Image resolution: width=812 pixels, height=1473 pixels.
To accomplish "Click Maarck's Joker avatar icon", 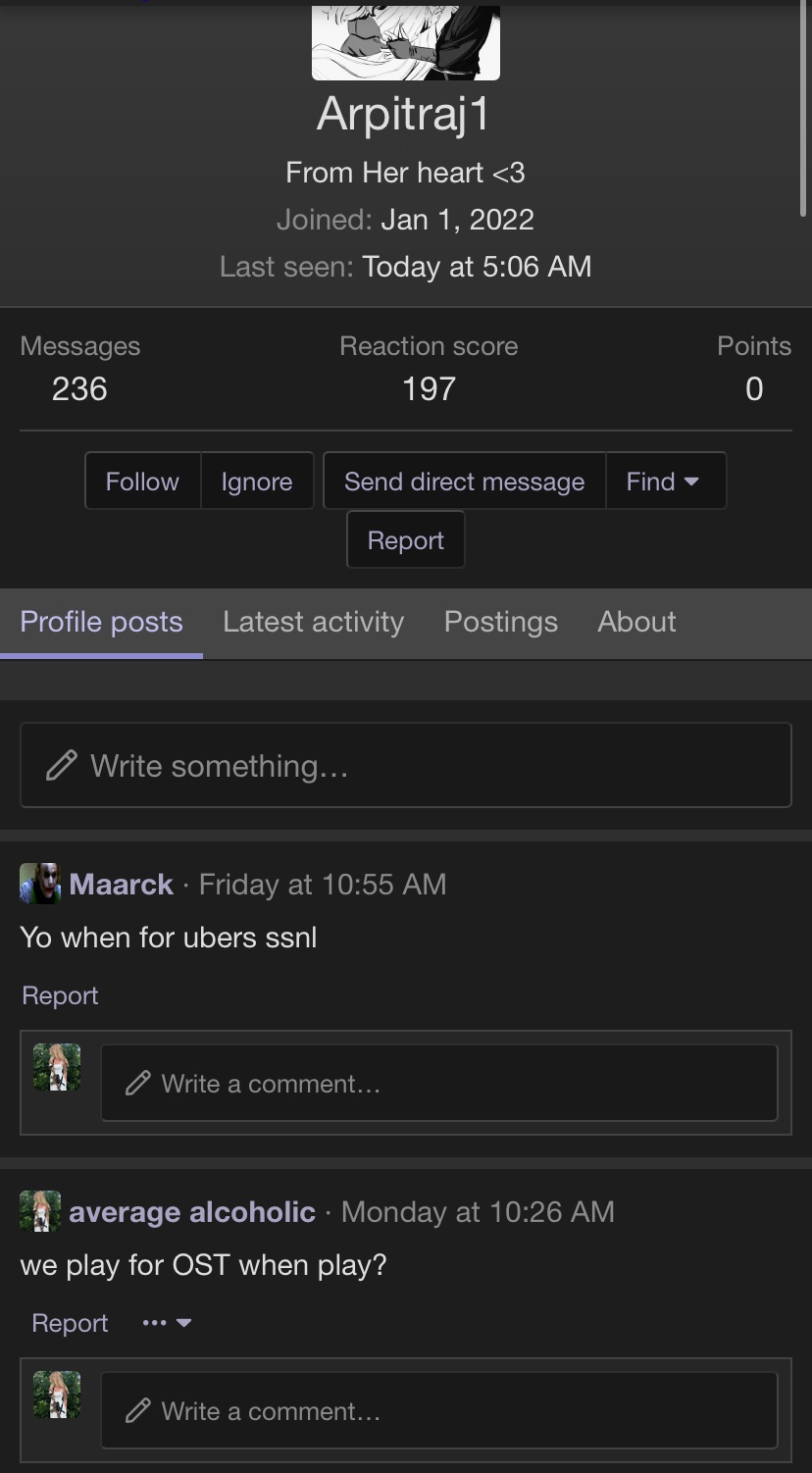I will 40,884.
